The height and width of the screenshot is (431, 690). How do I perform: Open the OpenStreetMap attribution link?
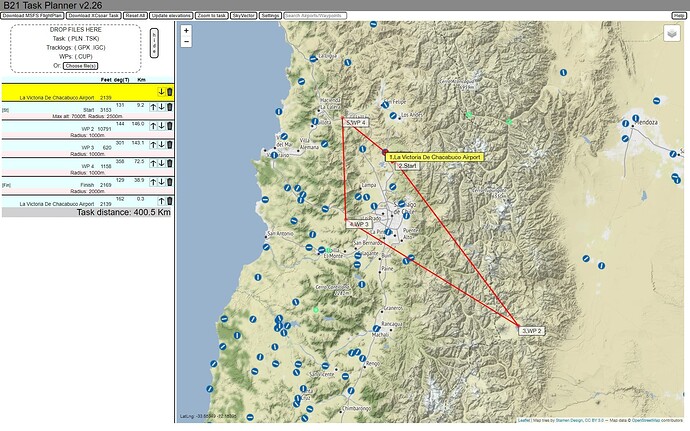tap(647, 420)
